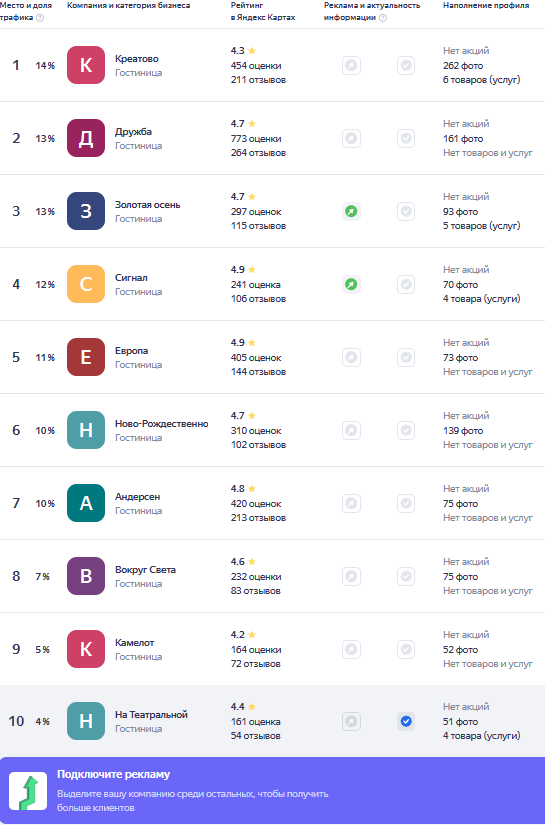Open the orange Сигнал avatar tile

coord(86,284)
